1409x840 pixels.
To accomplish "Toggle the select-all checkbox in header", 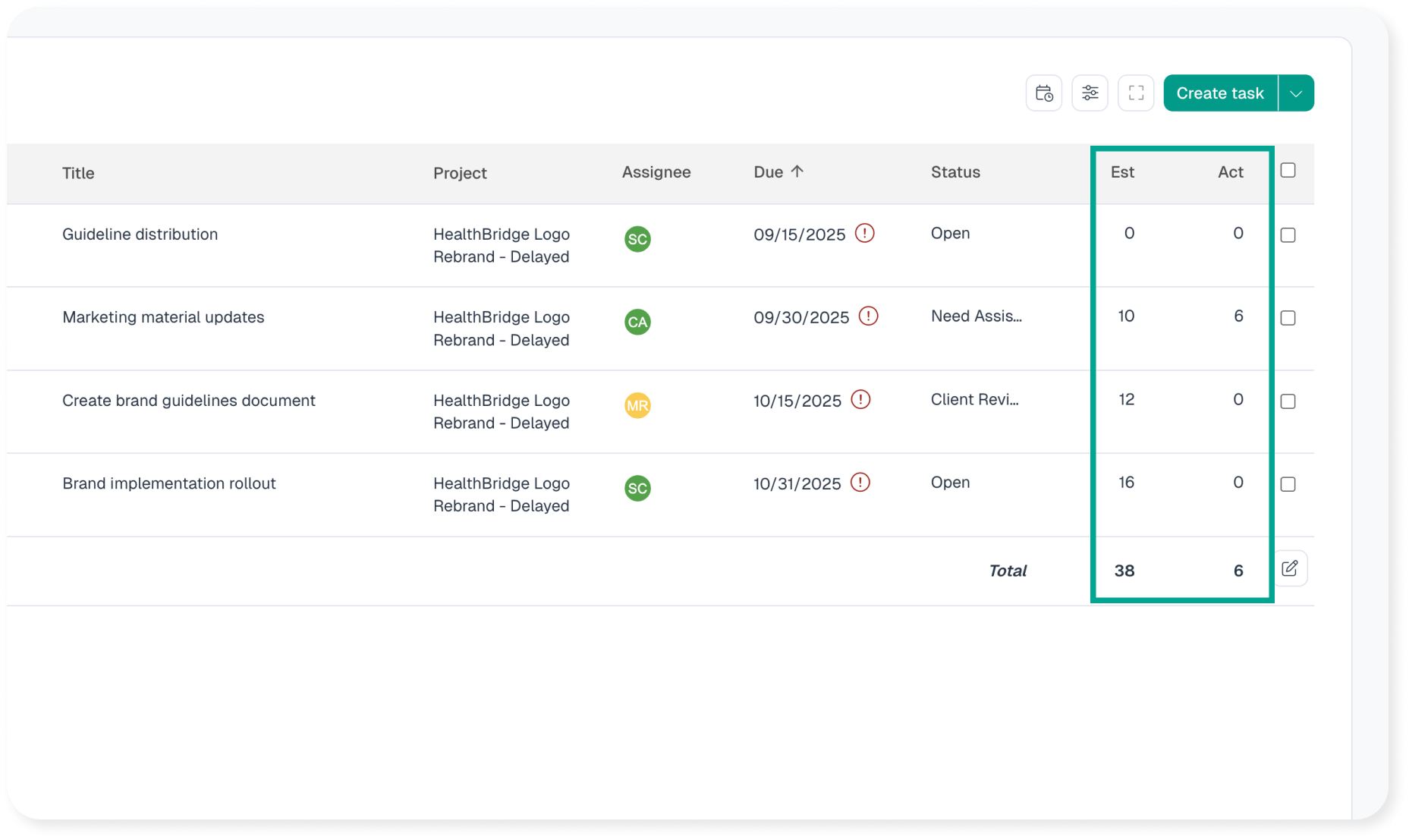I will [x=1288, y=171].
